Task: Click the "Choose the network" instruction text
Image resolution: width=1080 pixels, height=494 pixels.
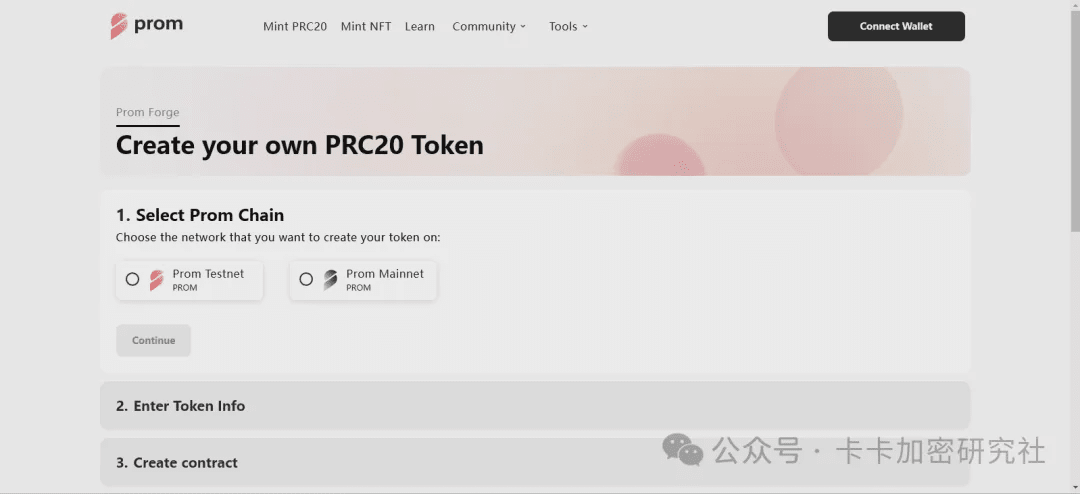Action: pos(278,237)
